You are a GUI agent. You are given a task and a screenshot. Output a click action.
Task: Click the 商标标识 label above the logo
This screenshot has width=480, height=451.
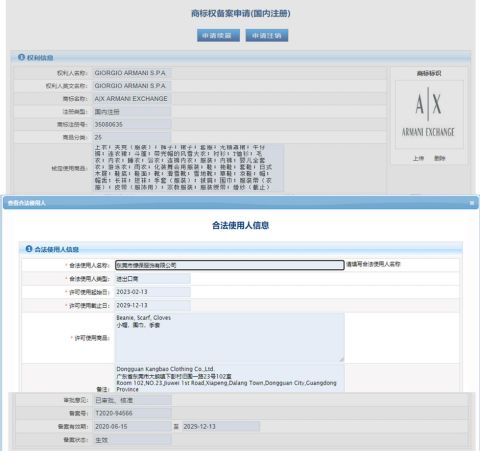(429, 73)
